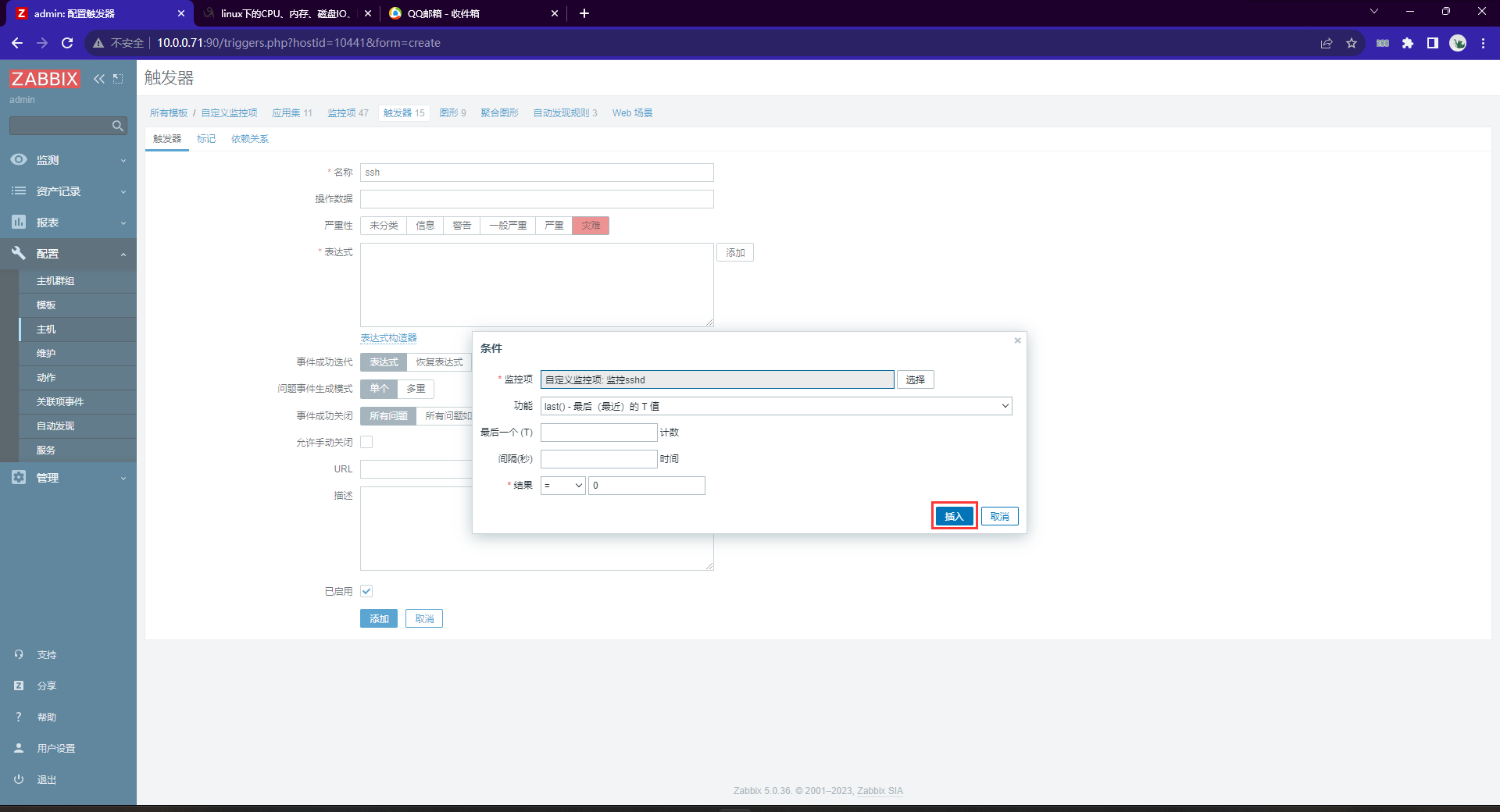
Task: Click 选择 button for 监控项
Action: 915,379
